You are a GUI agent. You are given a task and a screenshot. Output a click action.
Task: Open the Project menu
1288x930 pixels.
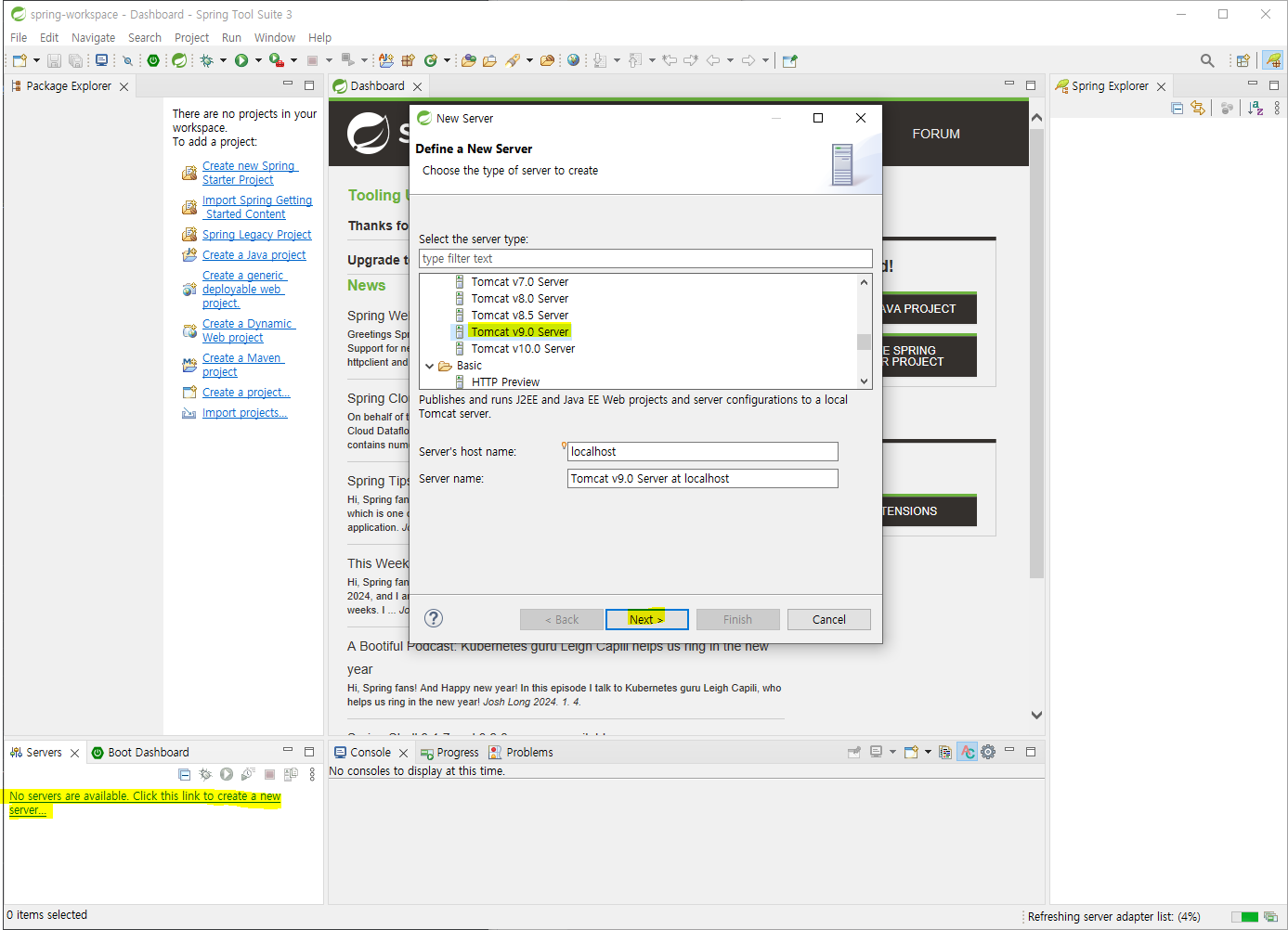(191, 38)
